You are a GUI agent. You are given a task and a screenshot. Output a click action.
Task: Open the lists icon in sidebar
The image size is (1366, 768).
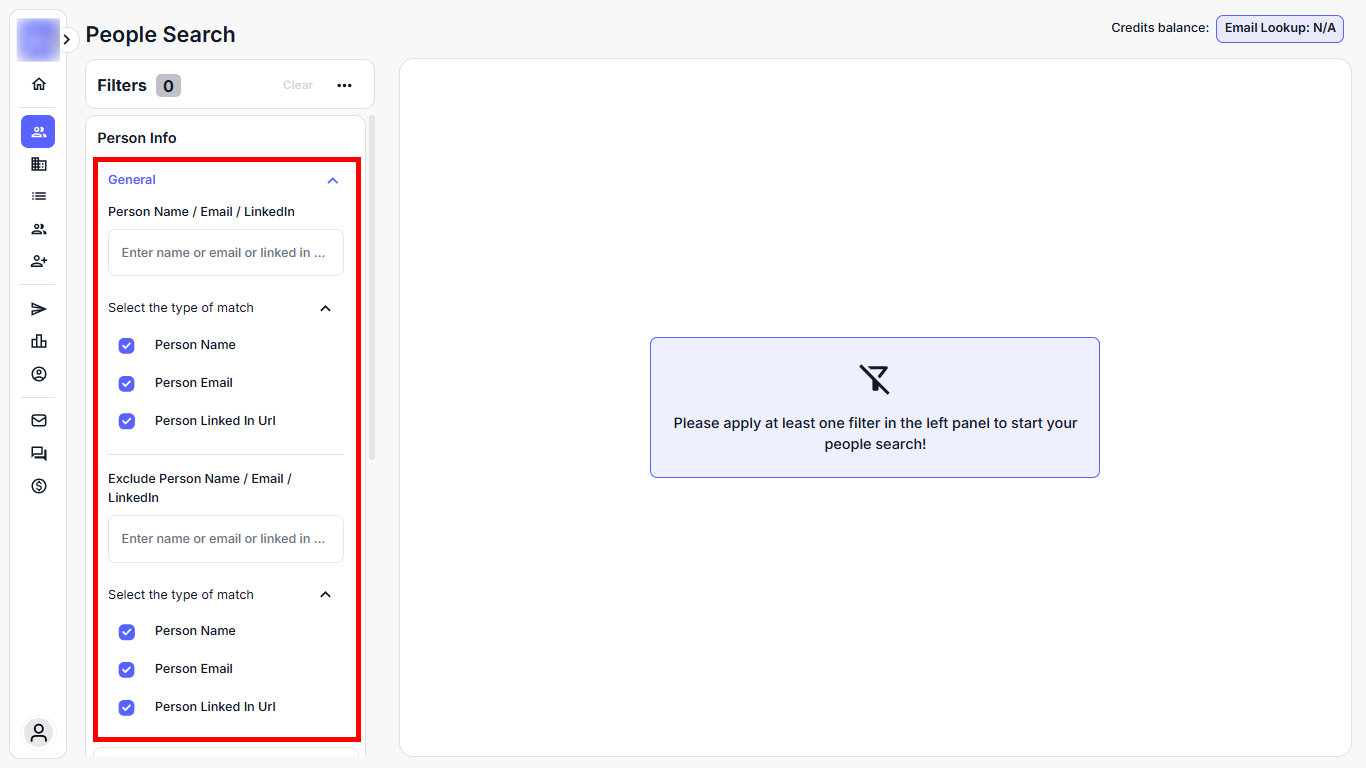(x=39, y=196)
